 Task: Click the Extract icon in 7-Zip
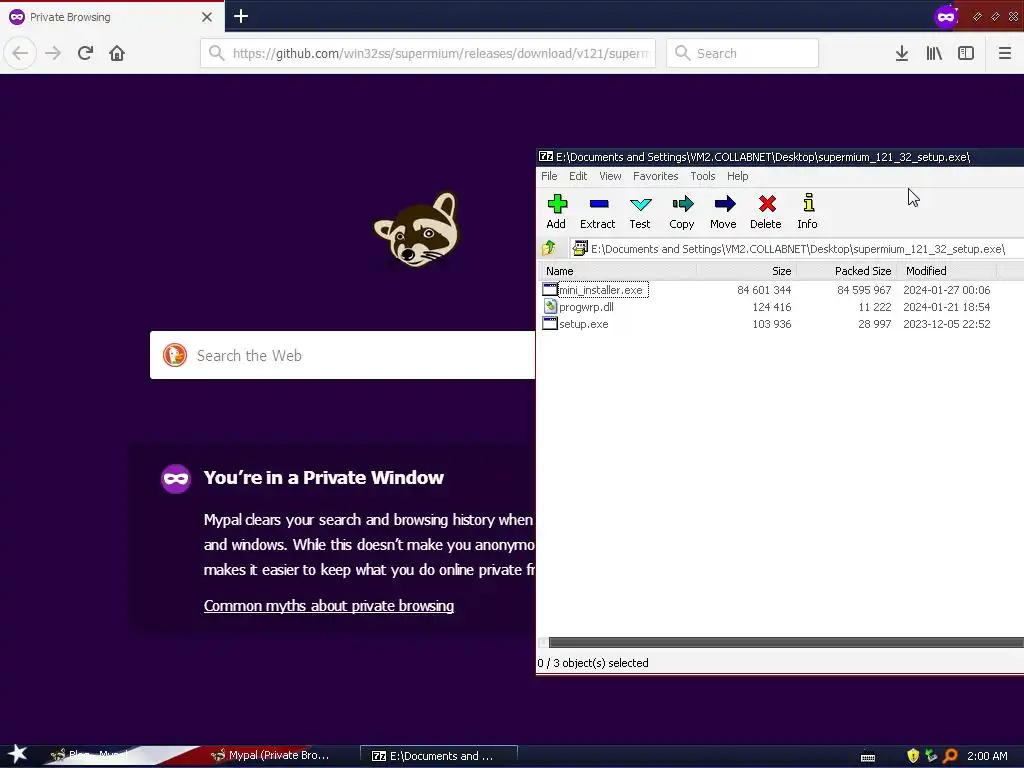click(x=598, y=211)
